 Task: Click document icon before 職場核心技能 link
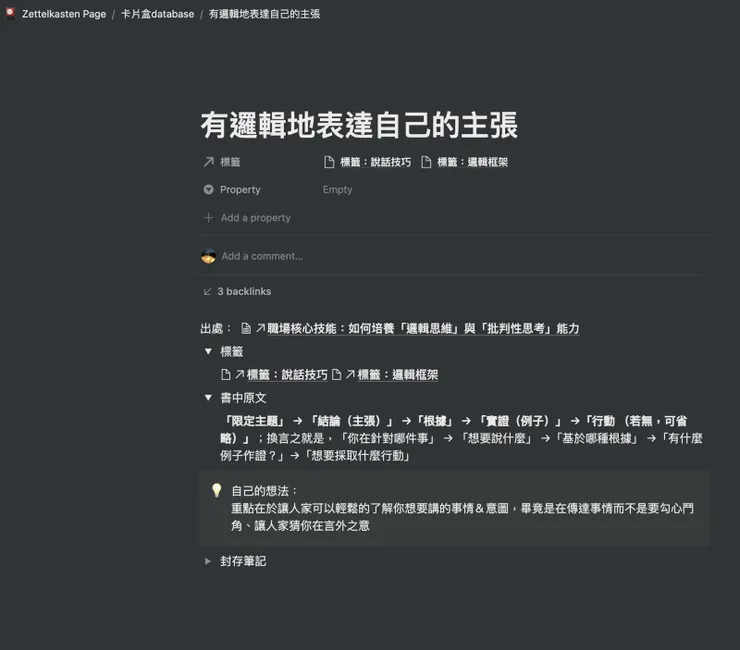pyautogui.click(x=246, y=328)
